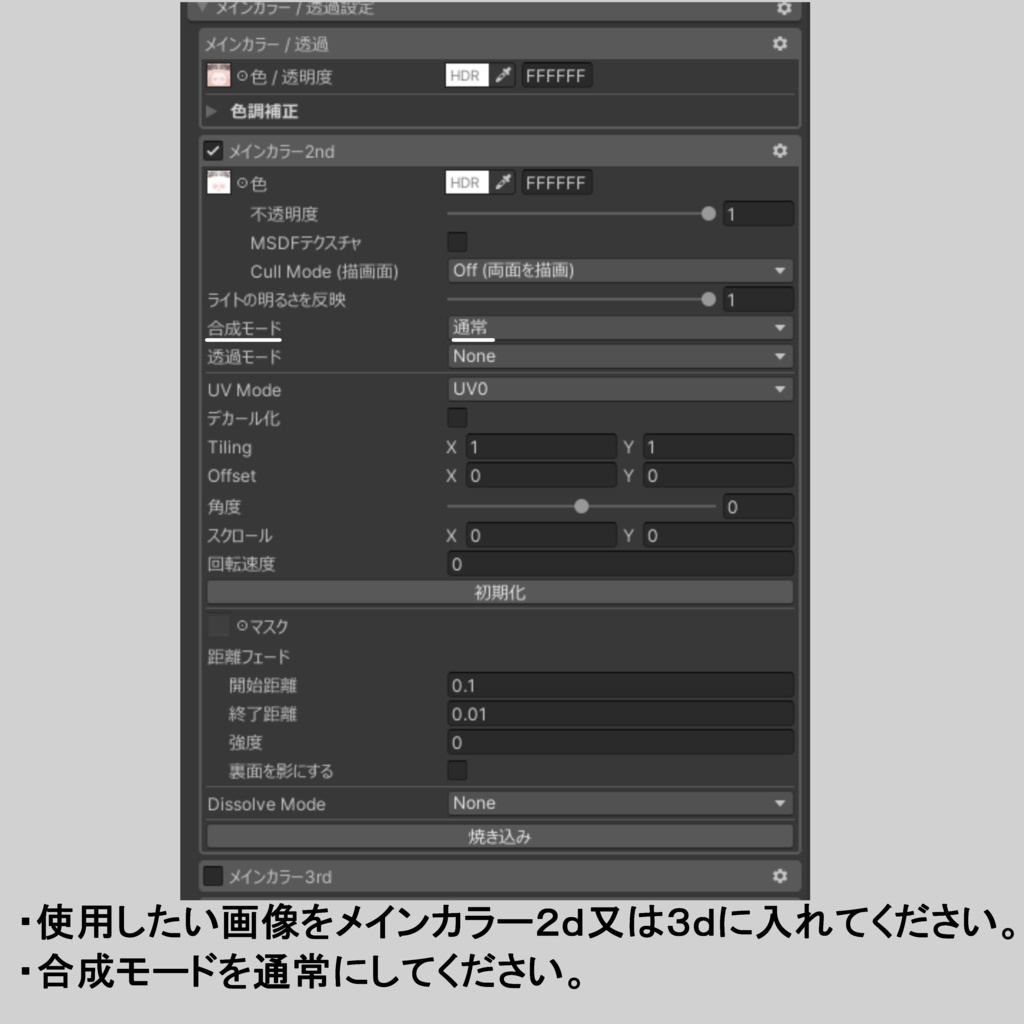Image resolution: width=1024 pixels, height=1024 pixels.
Task: Click the 距離フェード 強度 field
Action: 620,742
